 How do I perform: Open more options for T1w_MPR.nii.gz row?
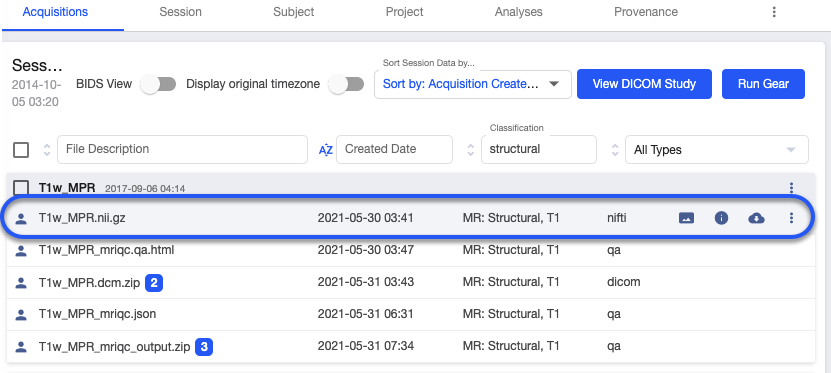pos(791,218)
